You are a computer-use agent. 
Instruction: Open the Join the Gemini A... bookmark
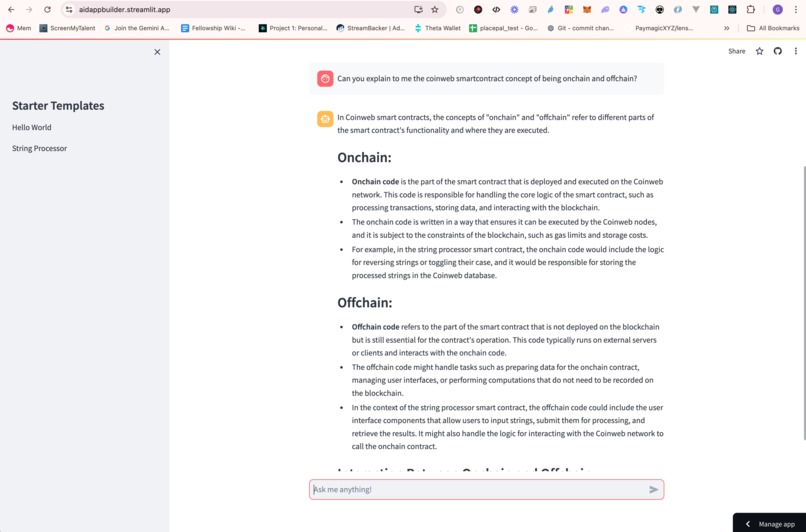[x=137, y=28]
